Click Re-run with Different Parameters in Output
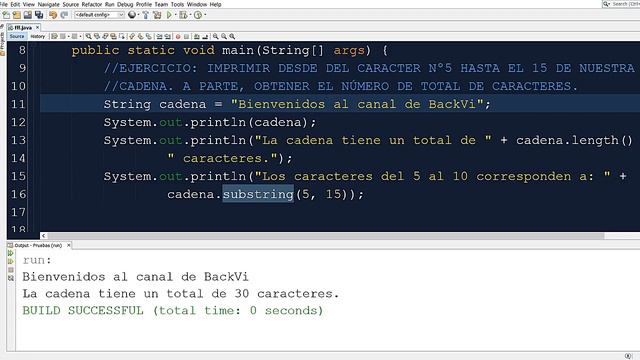The image size is (640, 360). click(x=11, y=261)
